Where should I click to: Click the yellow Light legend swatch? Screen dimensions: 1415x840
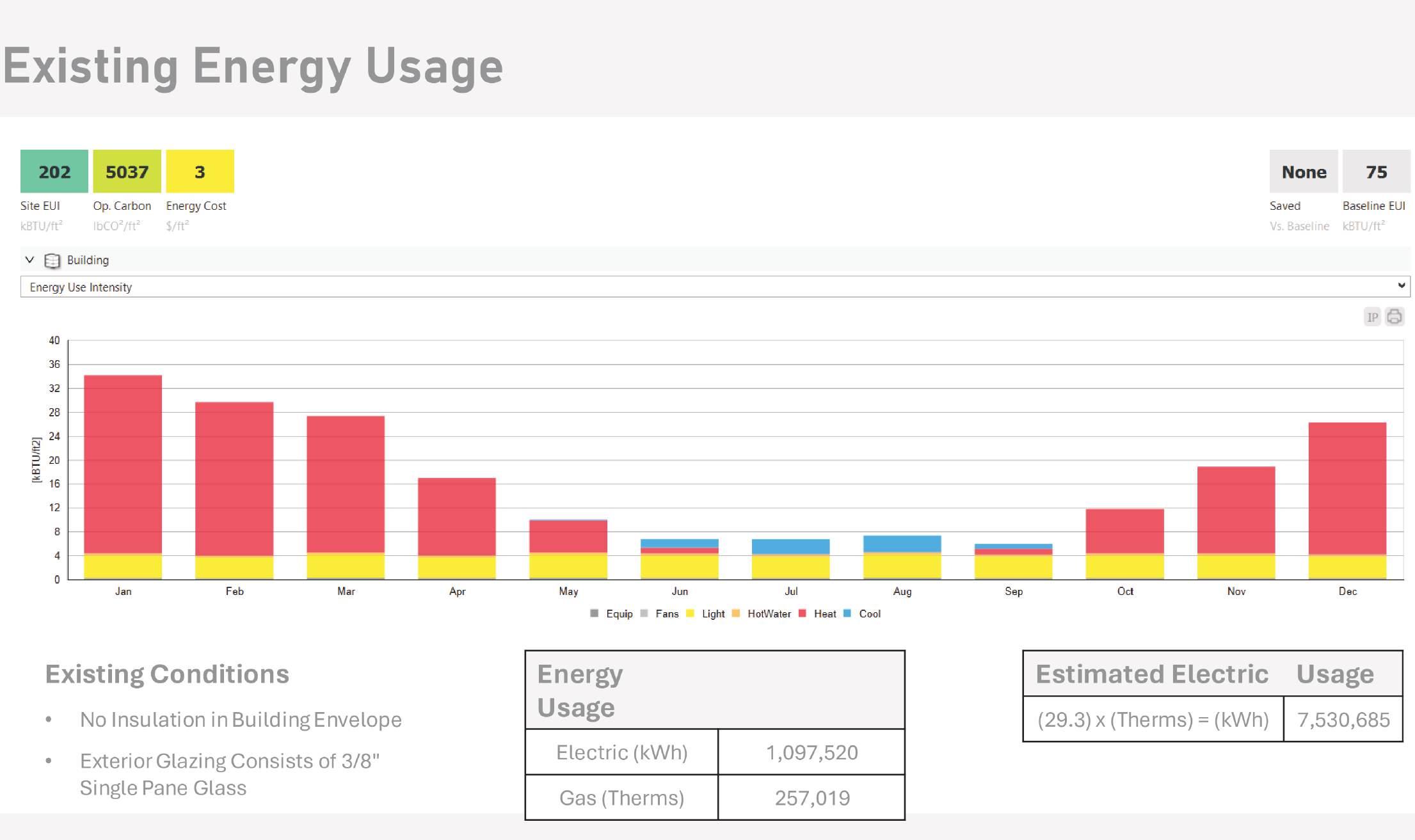pyautogui.click(x=690, y=614)
